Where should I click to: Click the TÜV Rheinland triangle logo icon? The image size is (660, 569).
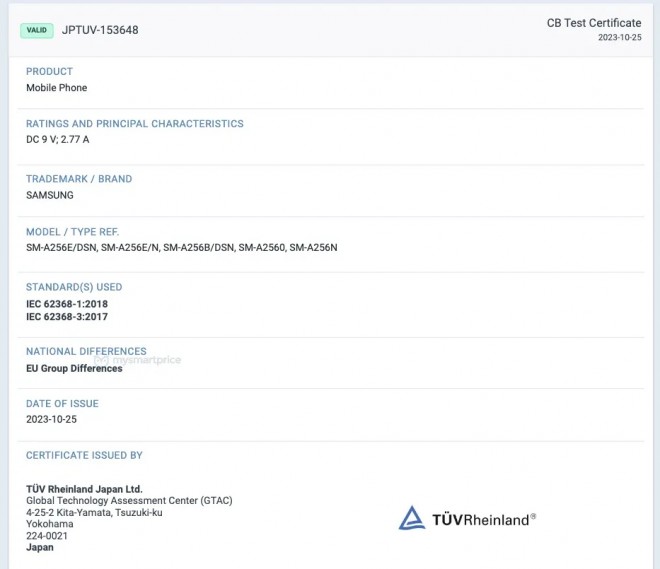tap(412, 518)
